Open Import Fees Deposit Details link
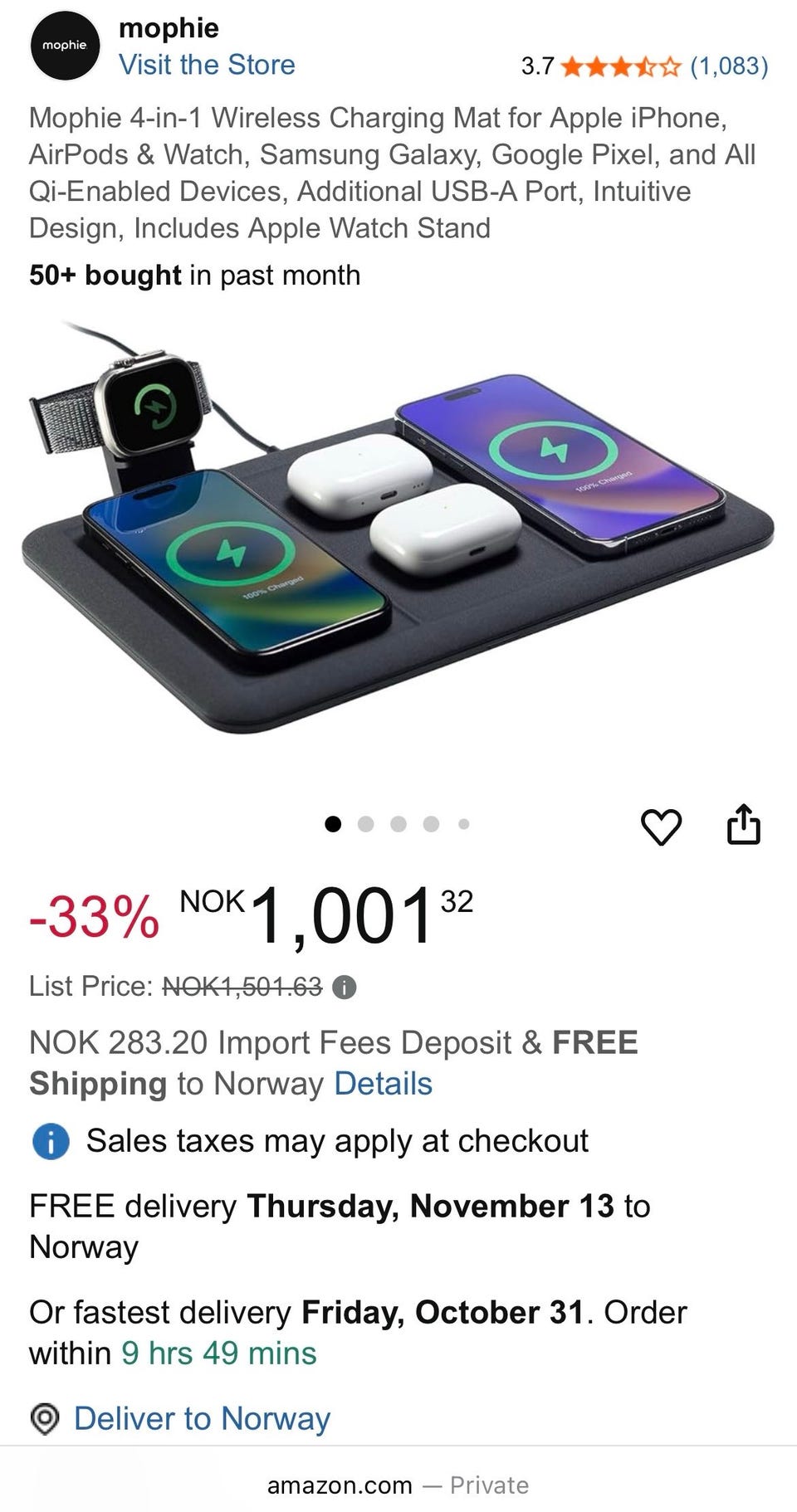797x1512 pixels. [x=383, y=1084]
